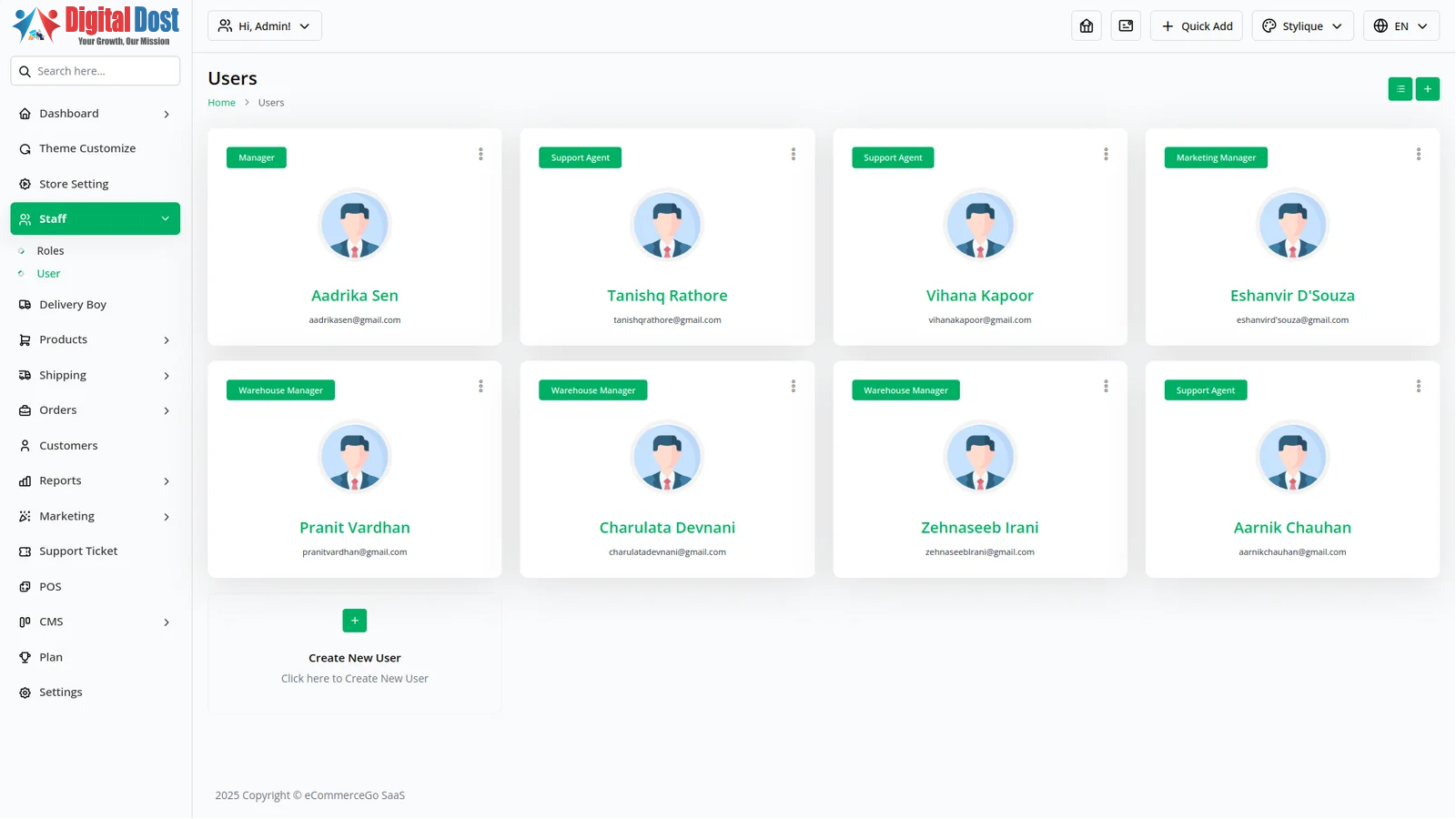Expand the Products sidebar menu
1456x819 pixels.
click(x=95, y=339)
